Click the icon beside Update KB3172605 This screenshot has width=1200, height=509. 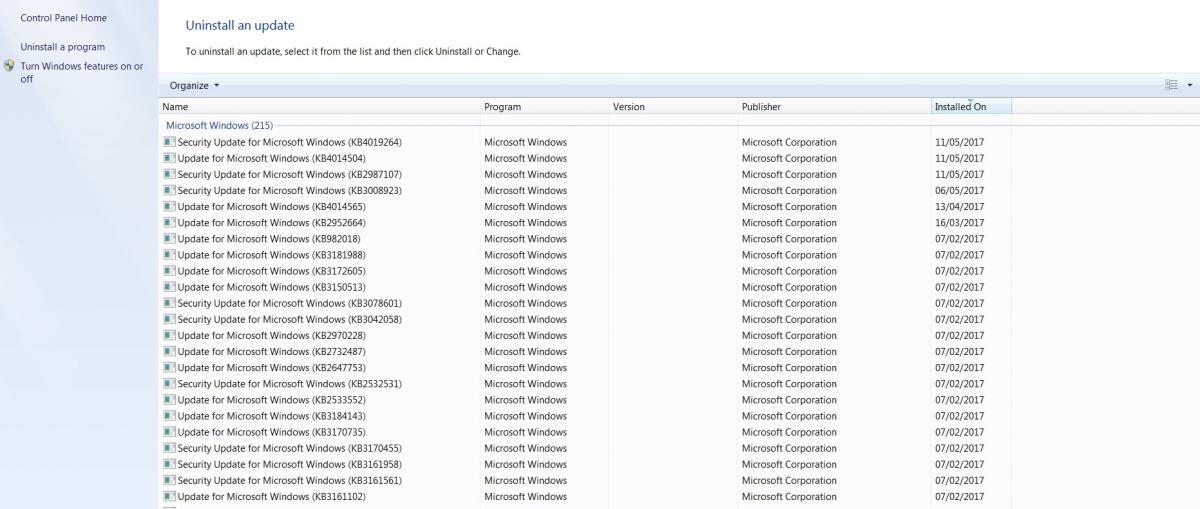pos(169,270)
